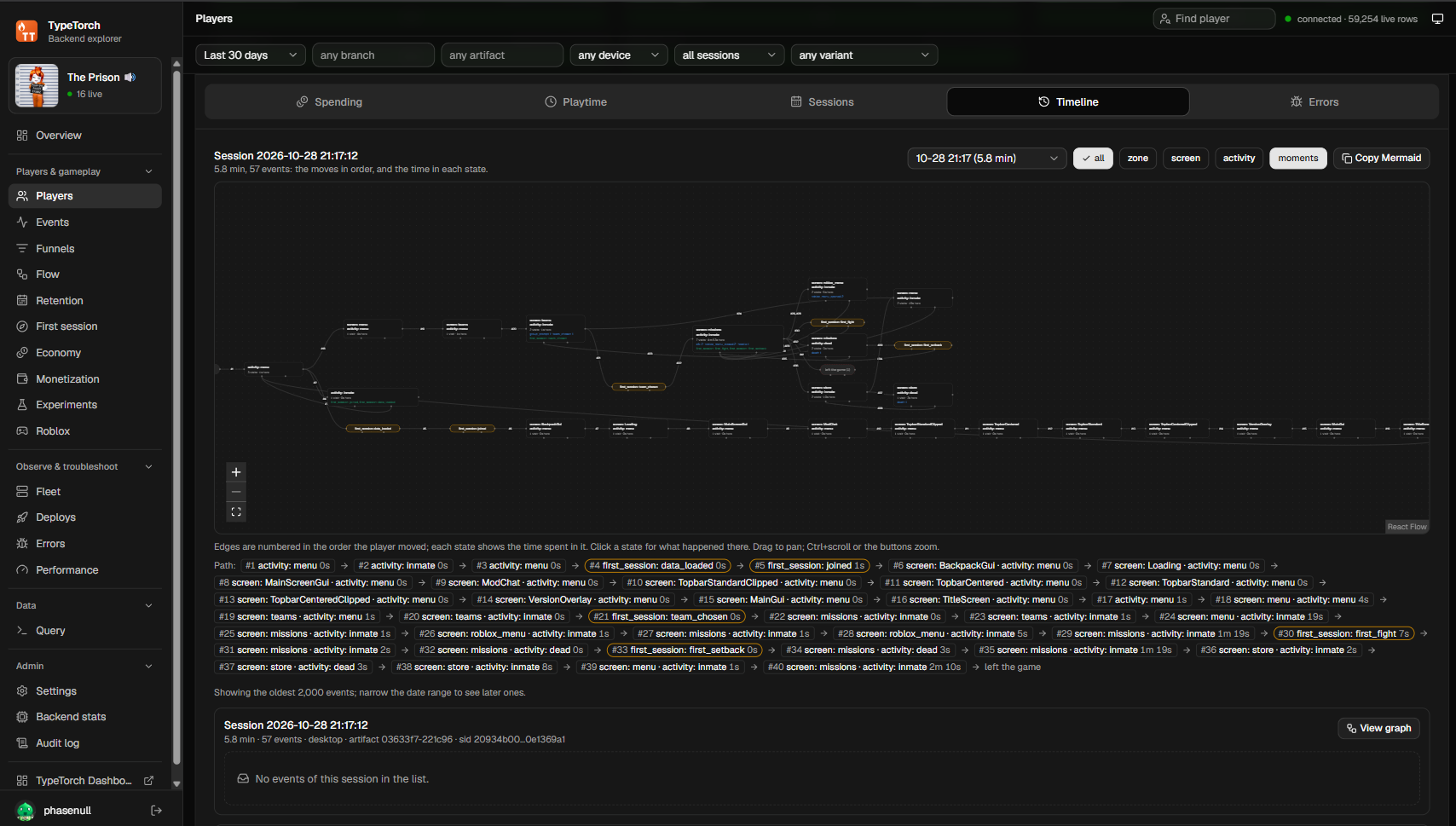Select The Prison game thumbnail
The height and width of the screenshot is (826, 1456).
coord(37,85)
